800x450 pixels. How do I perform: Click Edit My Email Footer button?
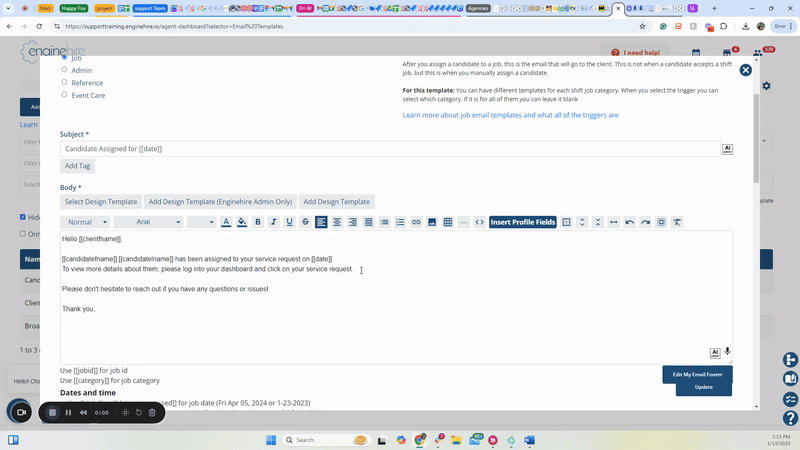click(697, 374)
